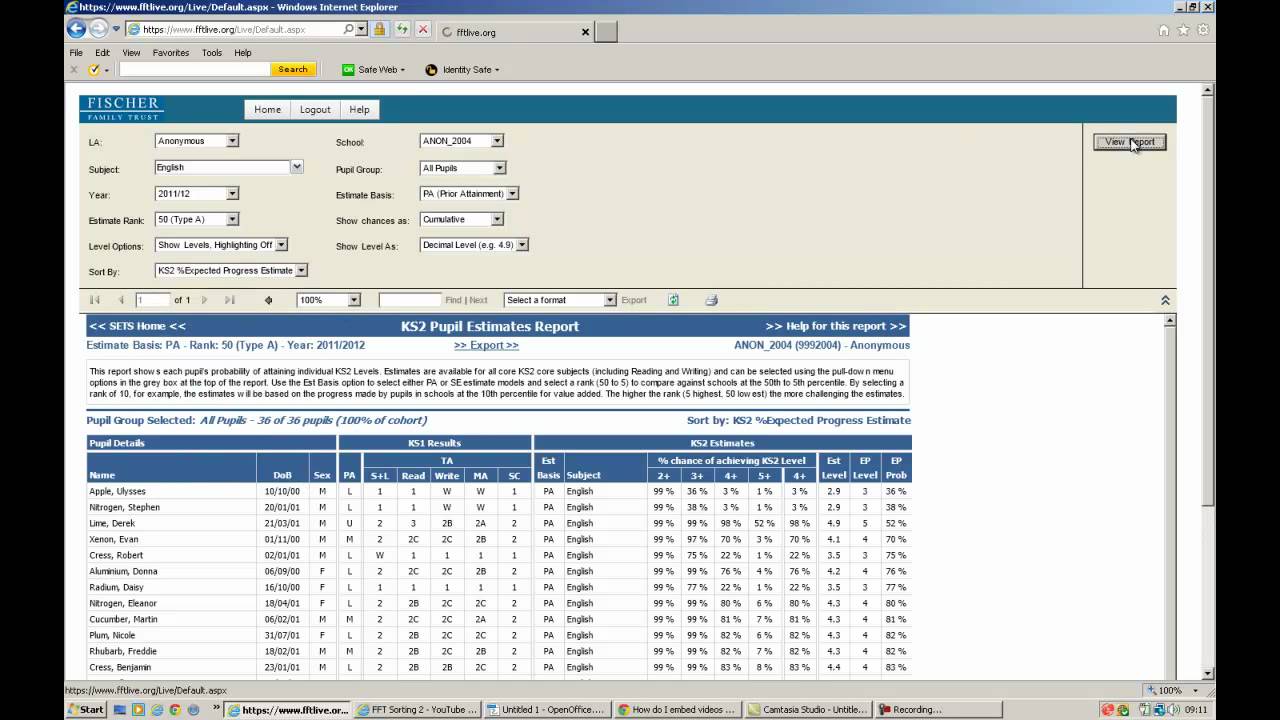1280x720 pixels.
Task: Close the fftlive.org tab with its X
Action: point(586,32)
